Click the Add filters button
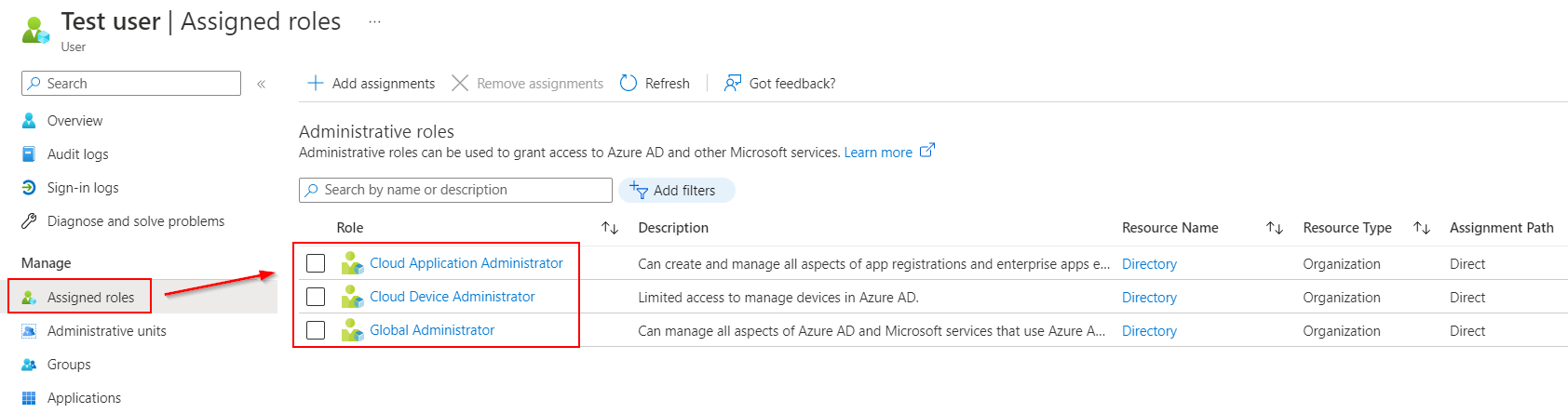The width and height of the screenshot is (1568, 413). pyautogui.click(x=676, y=191)
